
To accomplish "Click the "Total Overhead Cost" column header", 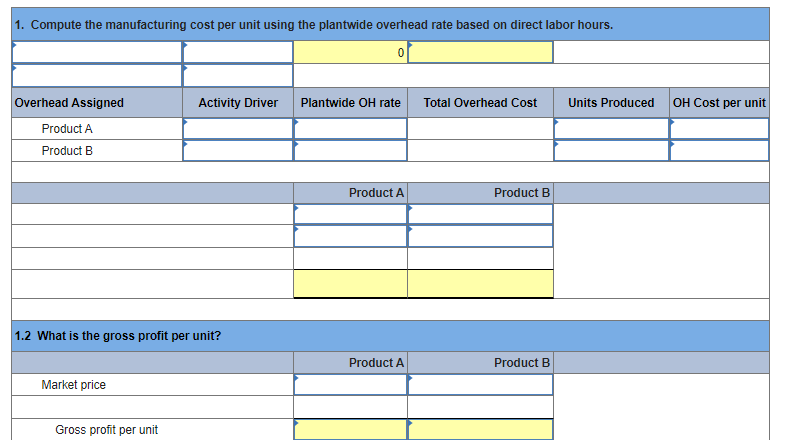I will [481, 103].
